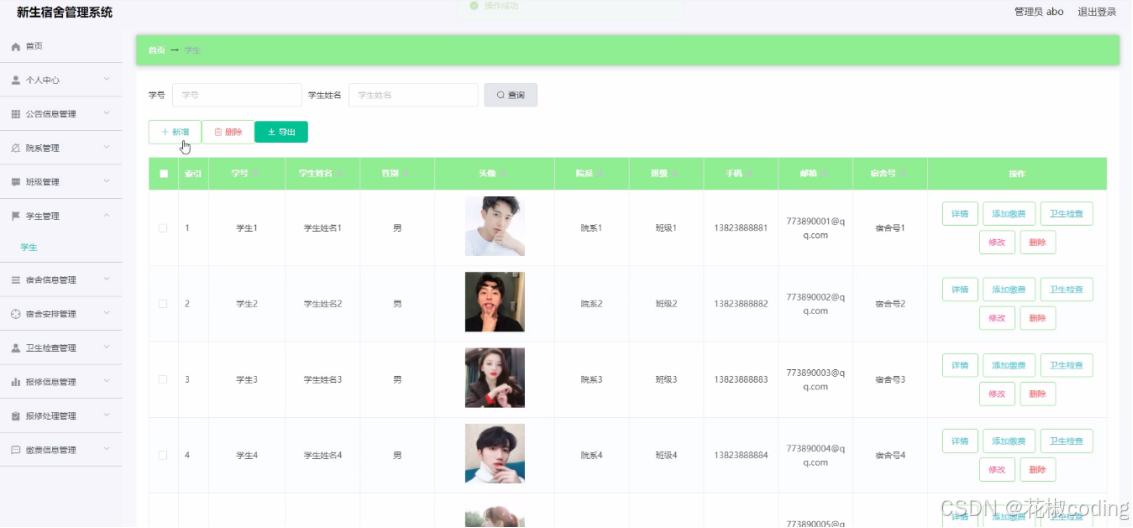Screen dimensions: 1133x528
Task: Sort the table by 性别 column arrows
Action: point(406,174)
